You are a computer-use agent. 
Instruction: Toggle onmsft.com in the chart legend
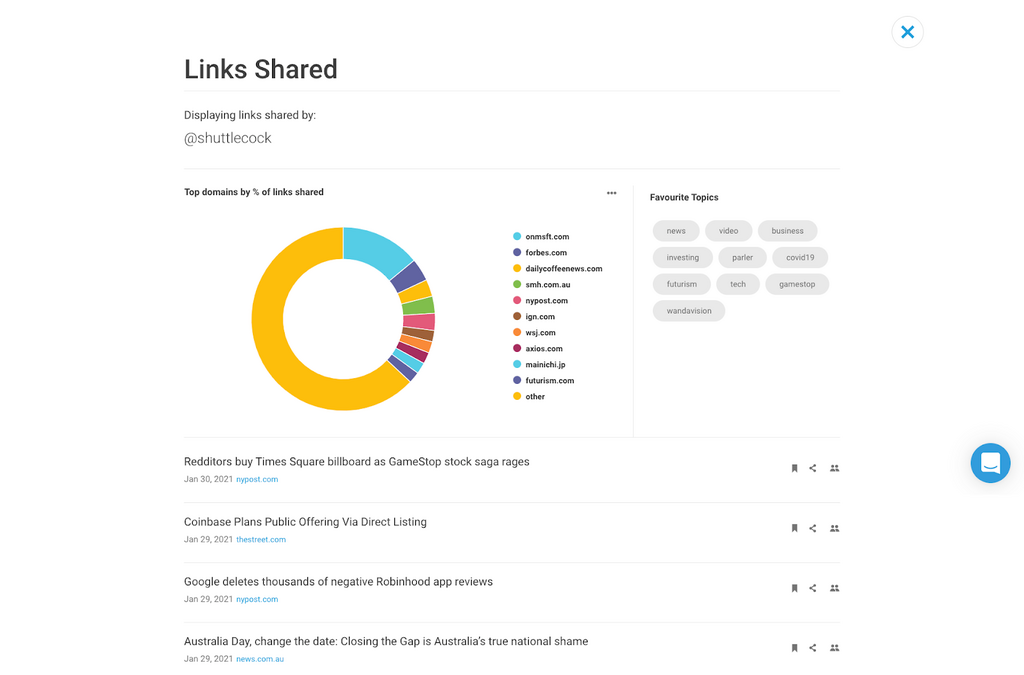coord(546,237)
